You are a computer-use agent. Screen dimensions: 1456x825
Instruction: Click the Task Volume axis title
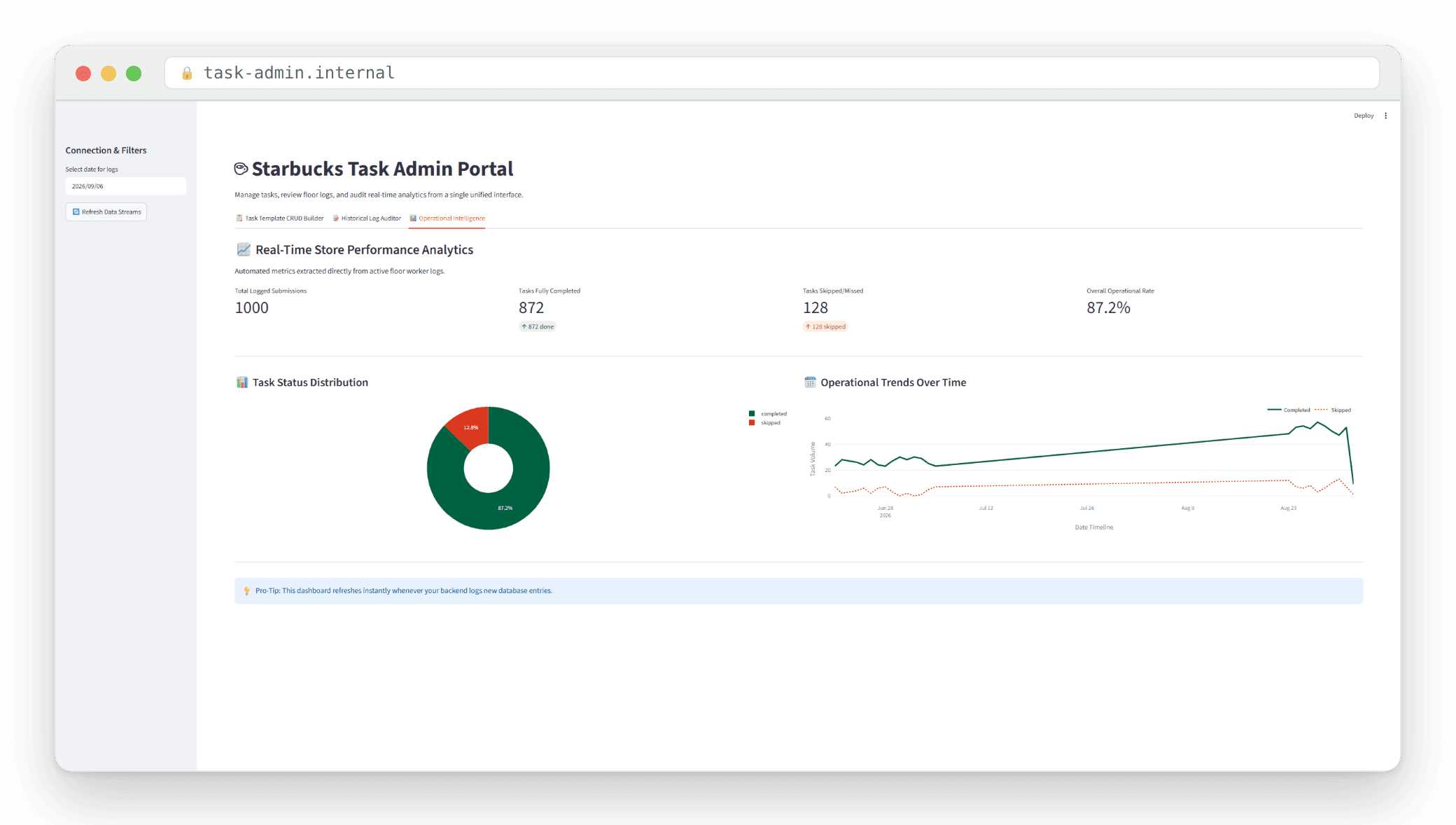(x=813, y=459)
